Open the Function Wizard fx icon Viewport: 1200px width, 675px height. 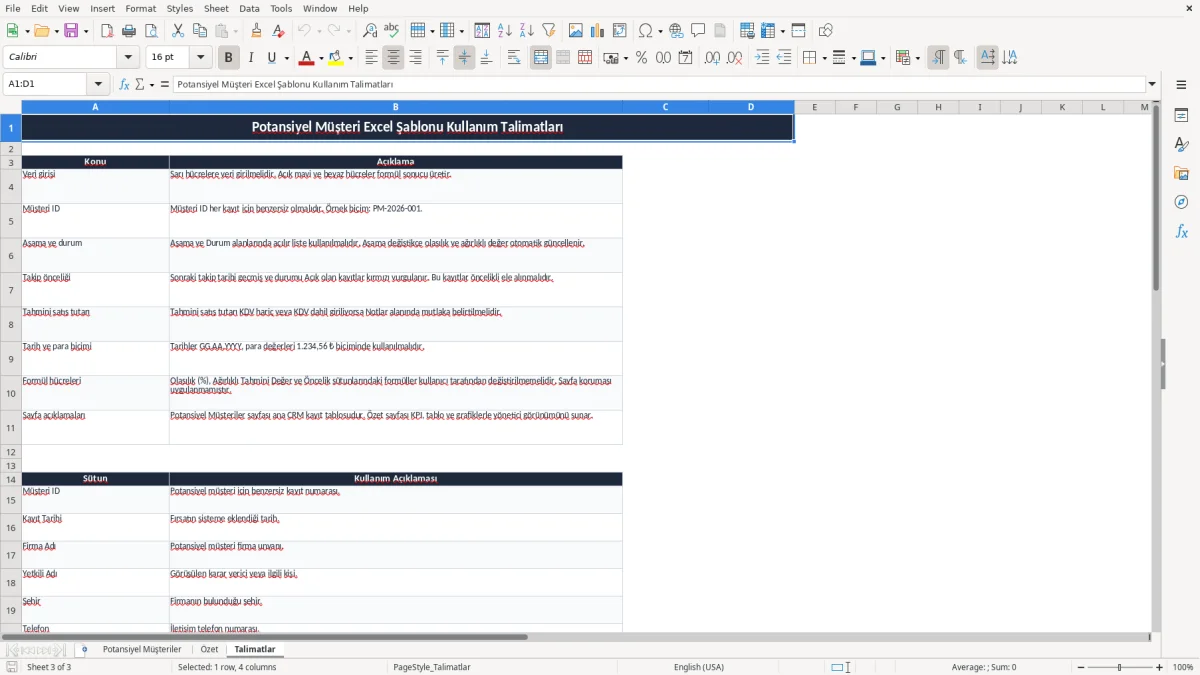pyautogui.click(x=125, y=85)
